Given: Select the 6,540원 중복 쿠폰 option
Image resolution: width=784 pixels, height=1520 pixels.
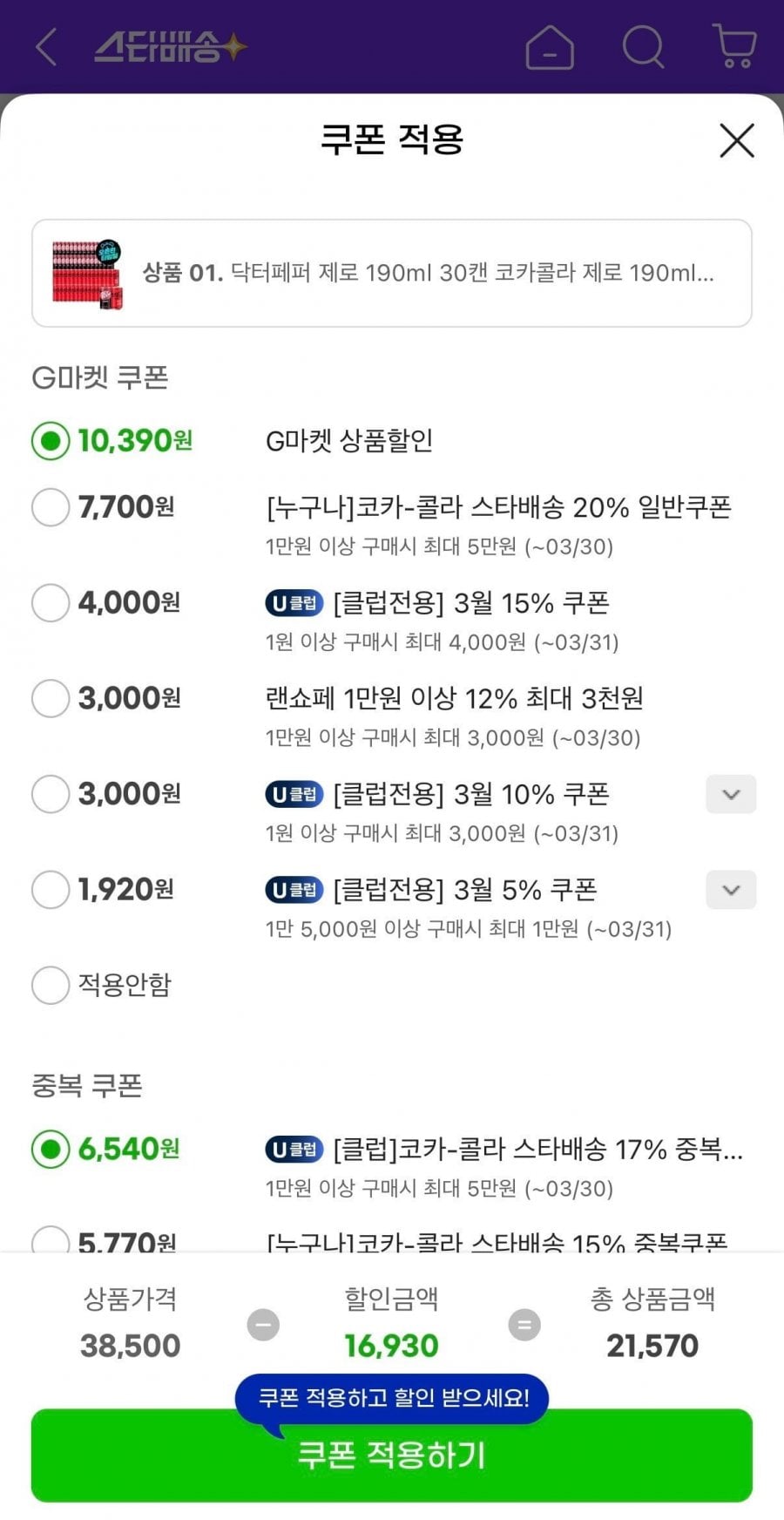Looking at the screenshot, I should click(x=51, y=1150).
